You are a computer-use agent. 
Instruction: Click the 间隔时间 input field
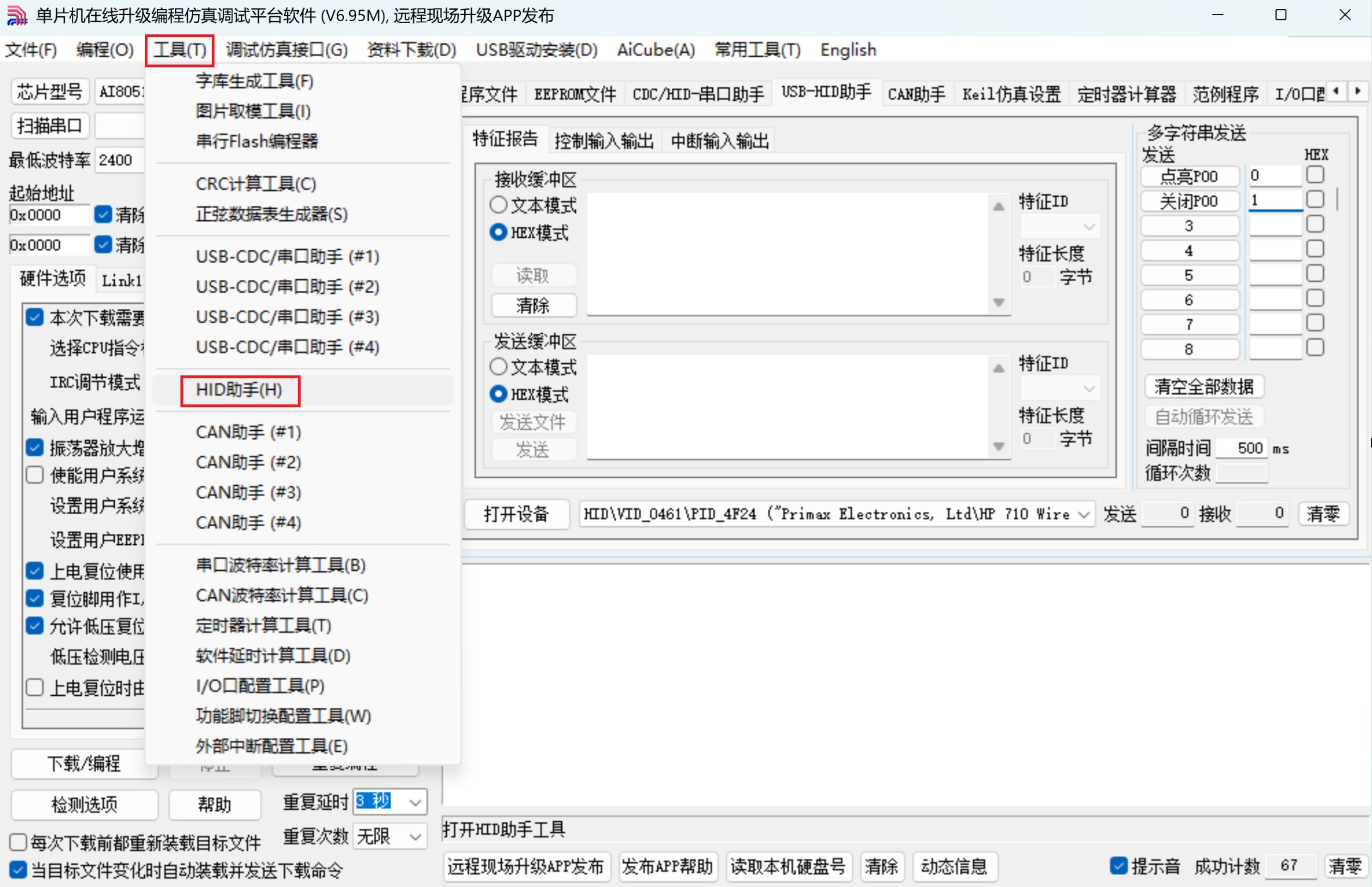tap(1241, 448)
